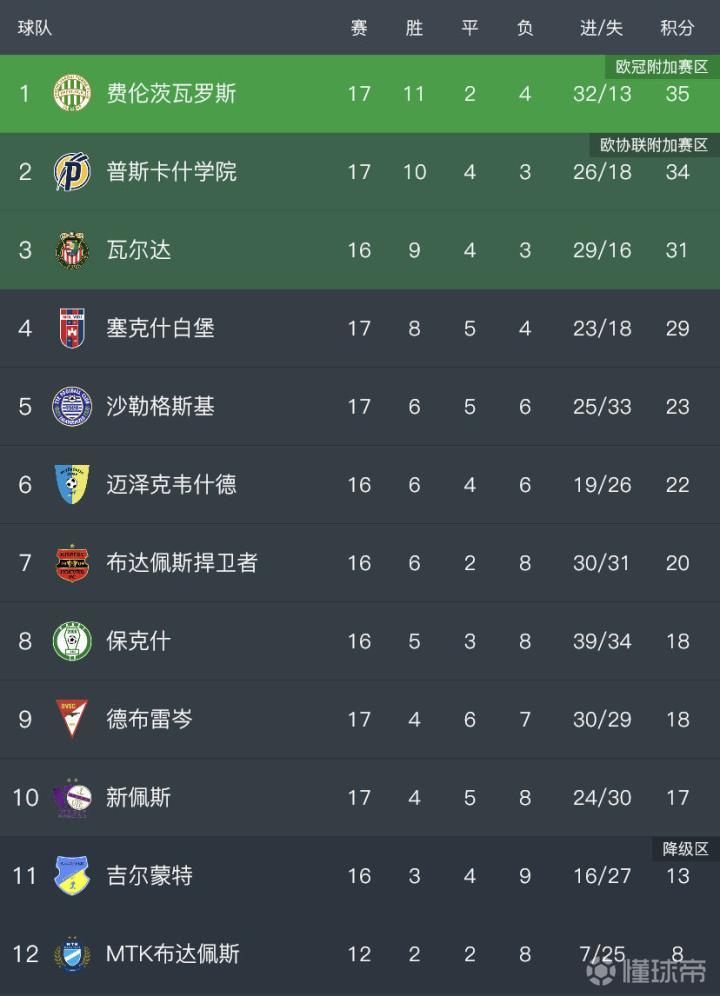
Task: Click the 降级区 zone label
Action: (685, 849)
